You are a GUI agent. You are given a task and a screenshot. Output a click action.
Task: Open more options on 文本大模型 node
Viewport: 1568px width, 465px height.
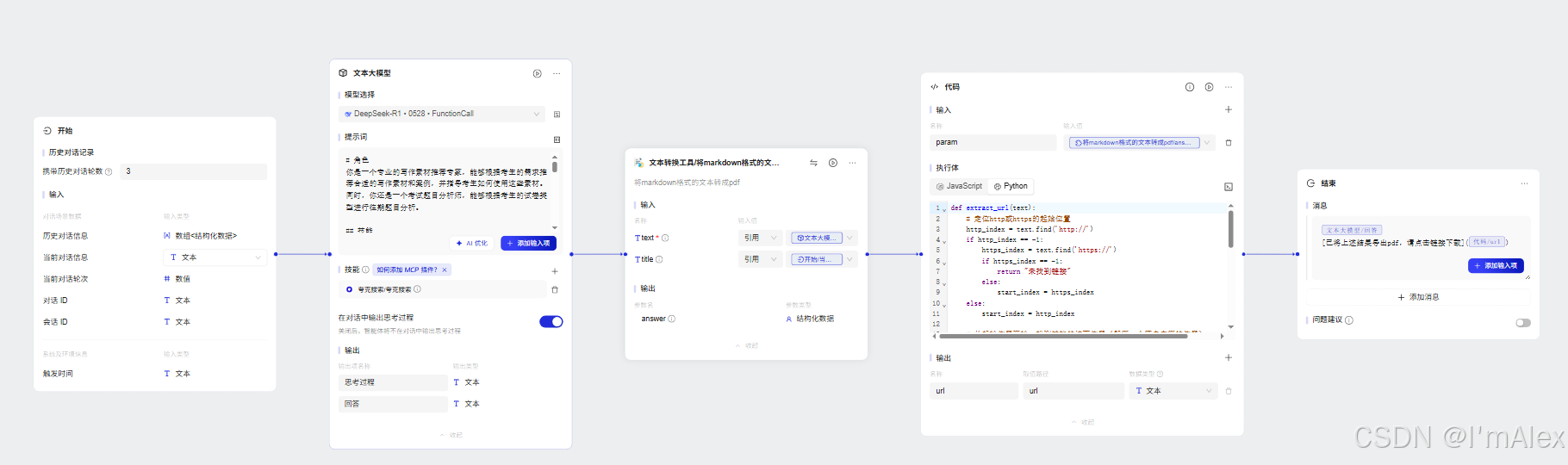(x=557, y=73)
